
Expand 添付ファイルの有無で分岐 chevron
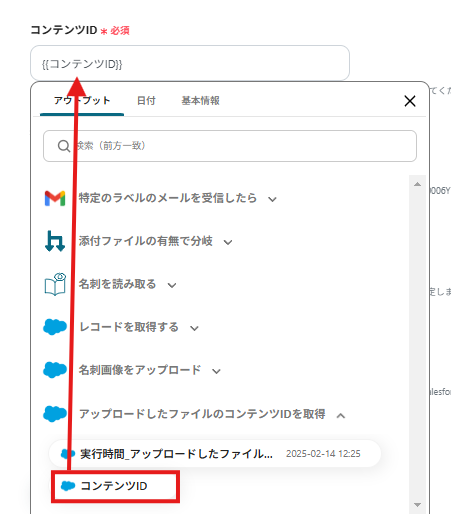(x=228, y=242)
